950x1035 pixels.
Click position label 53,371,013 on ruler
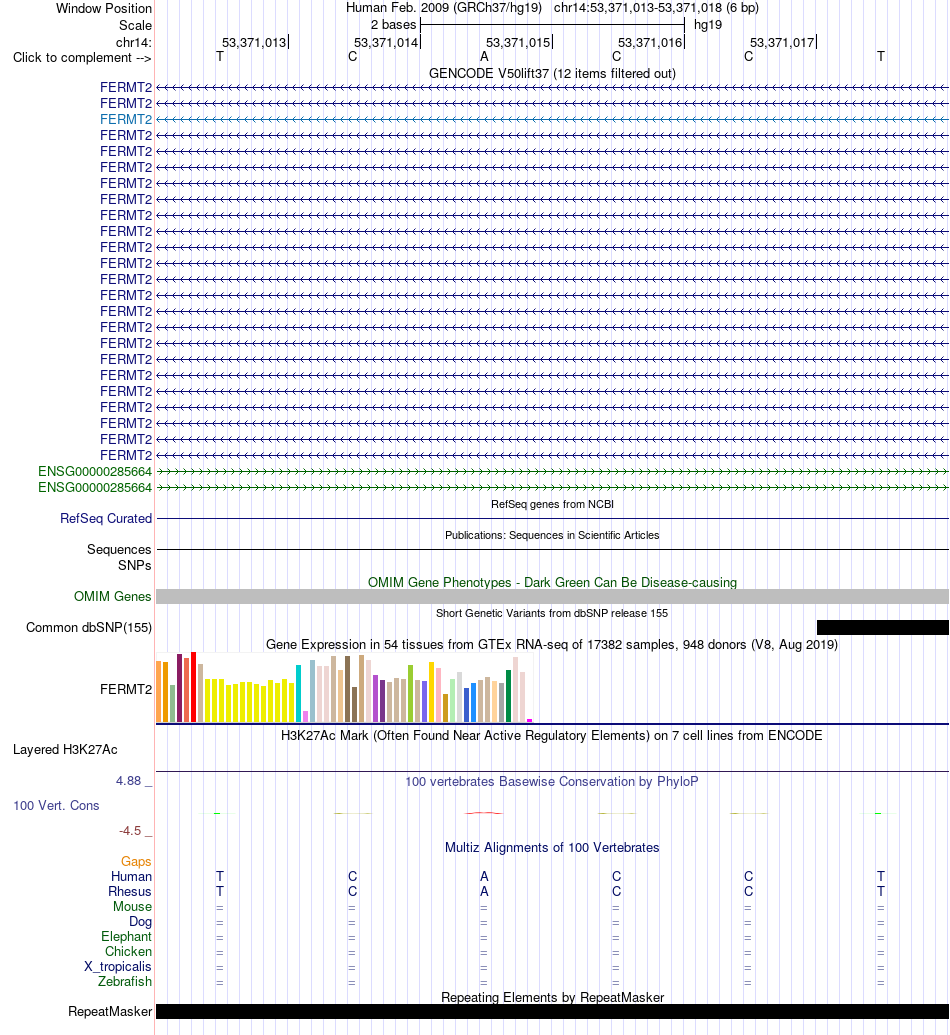[254, 43]
